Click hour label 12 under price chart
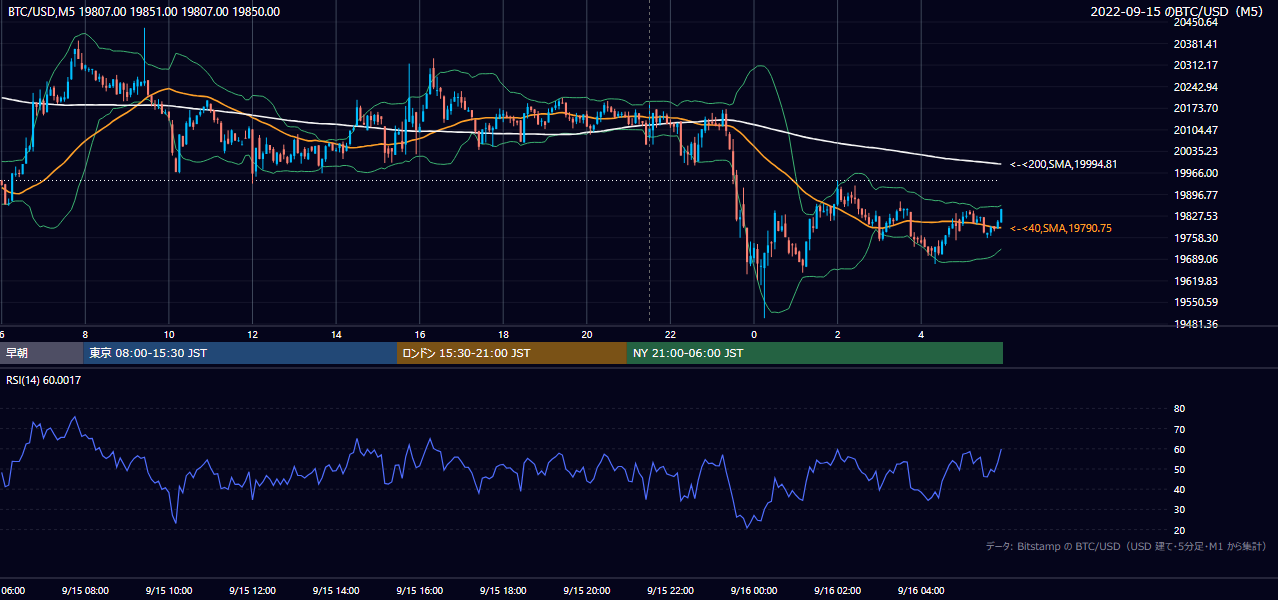This screenshot has height=600, width=1278. (x=252, y=335)
